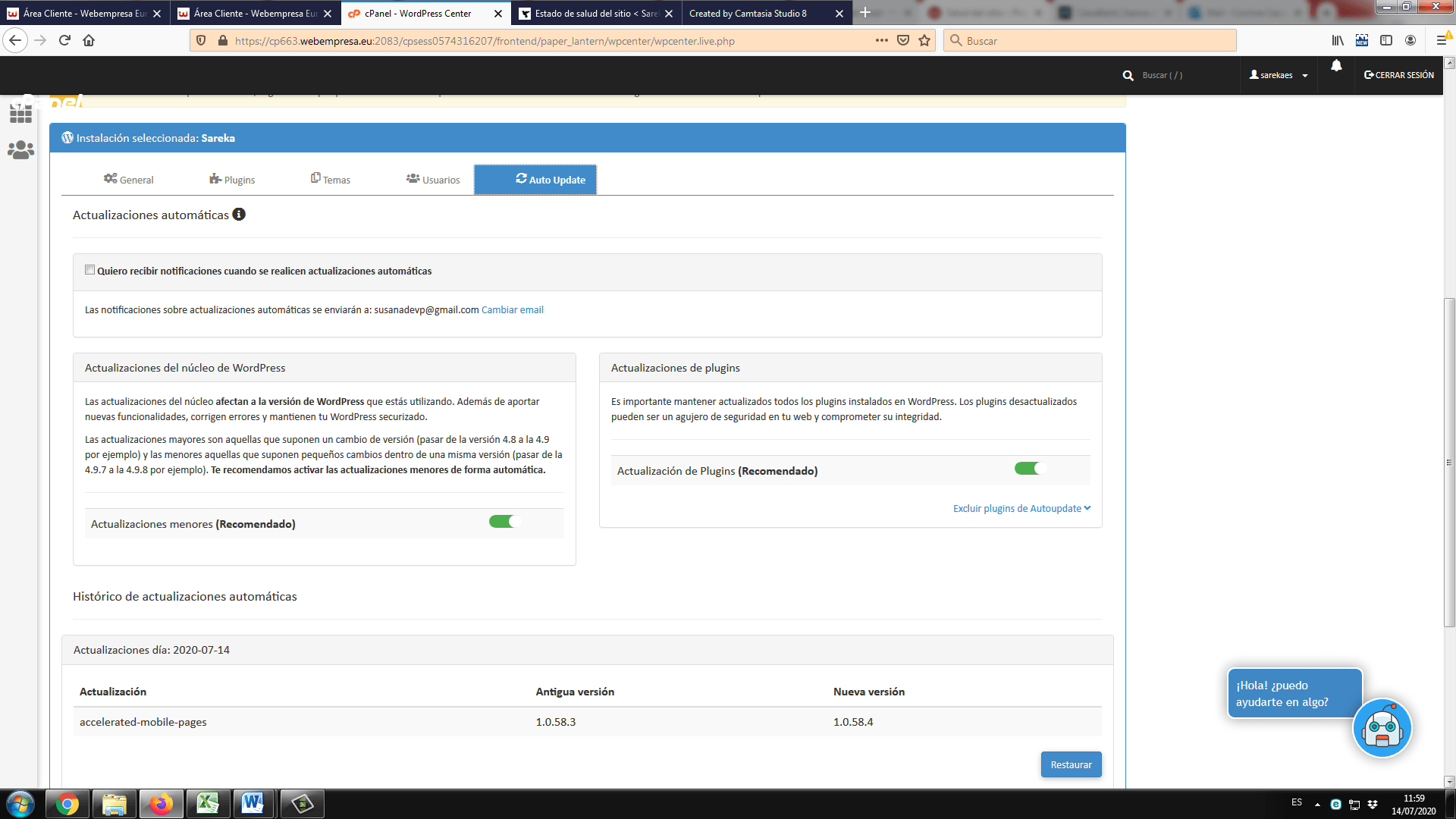Screen dimensions: 1456x819
Task: Switch to the General tab
Action: pyautogui.click(x=129, y=180)
